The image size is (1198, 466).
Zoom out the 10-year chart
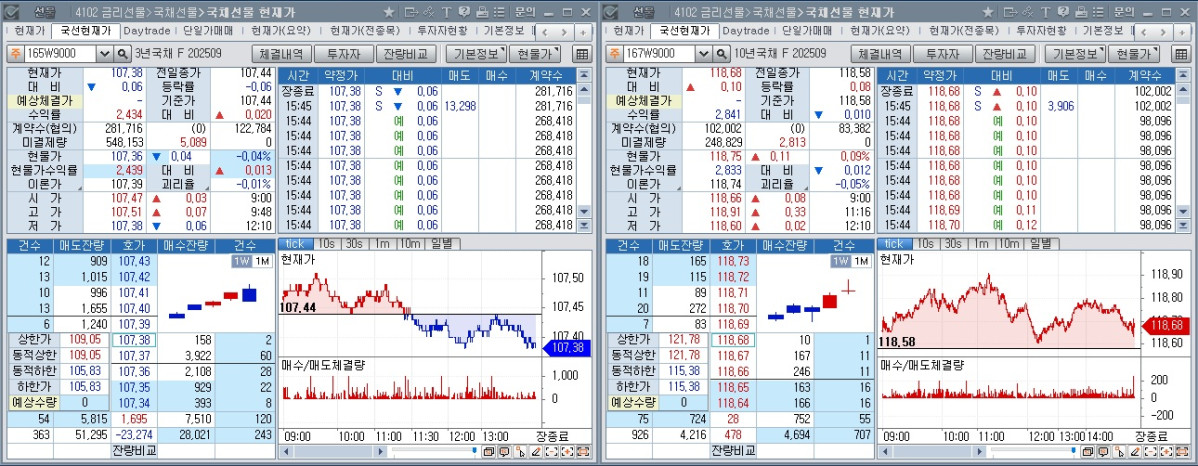pyautogui.click(x=1151, y=451)
